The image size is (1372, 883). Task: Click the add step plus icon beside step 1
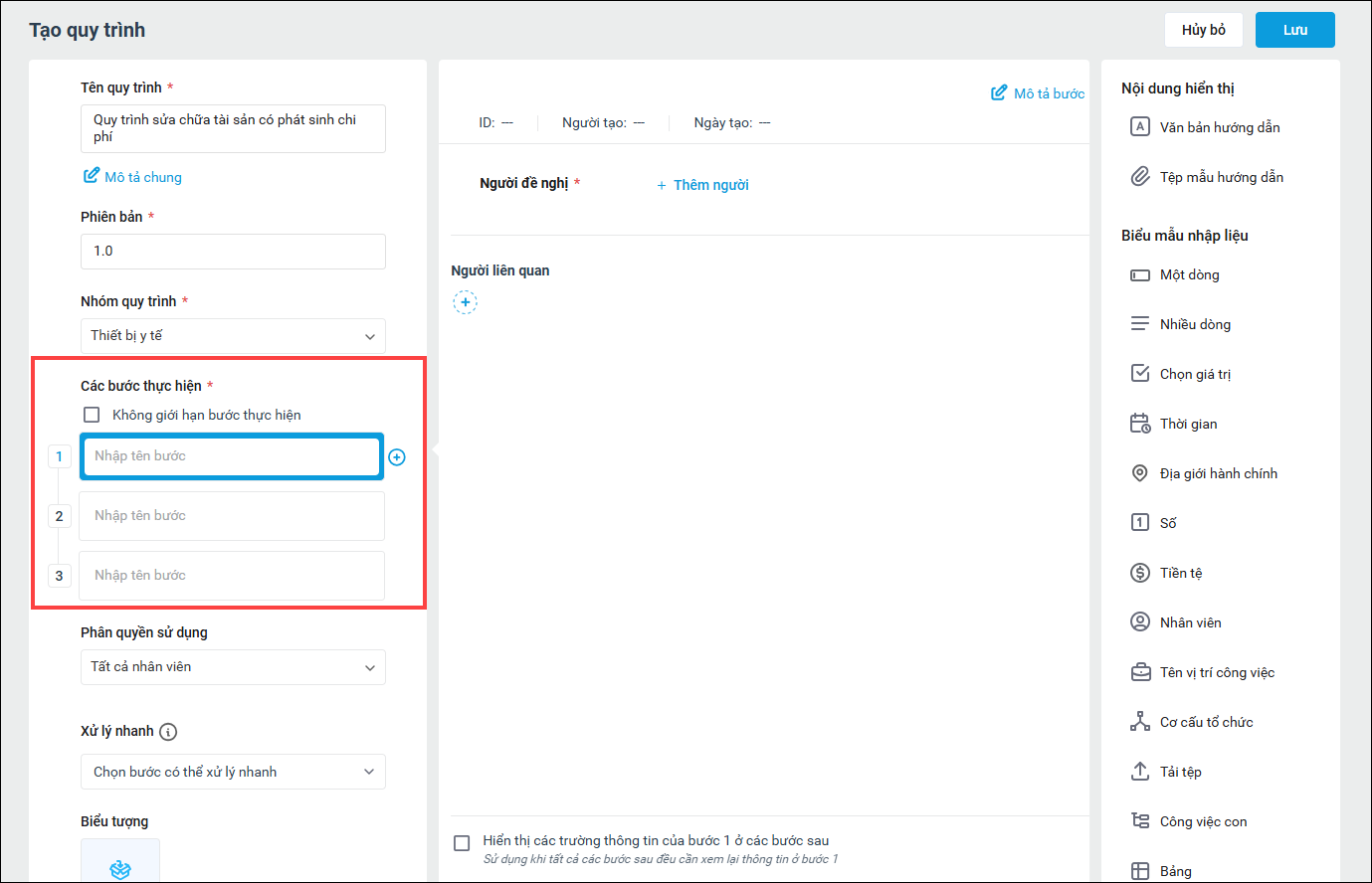click(x=397, y=457)
